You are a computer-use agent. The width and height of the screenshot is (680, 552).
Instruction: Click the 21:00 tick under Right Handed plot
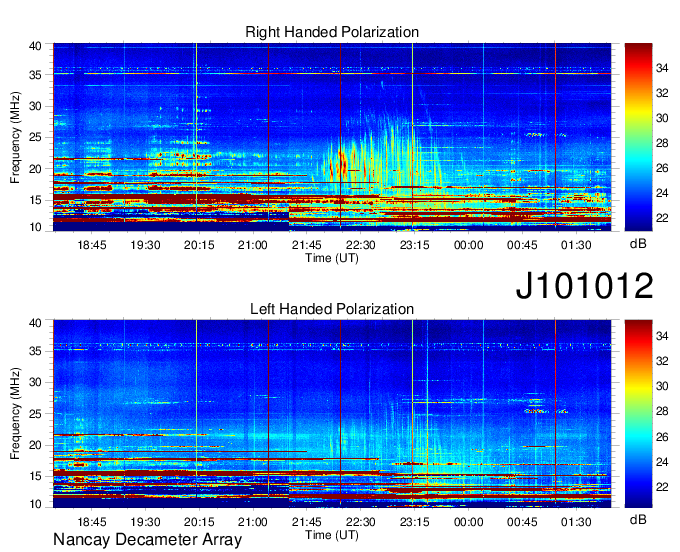tap(252, 245)
